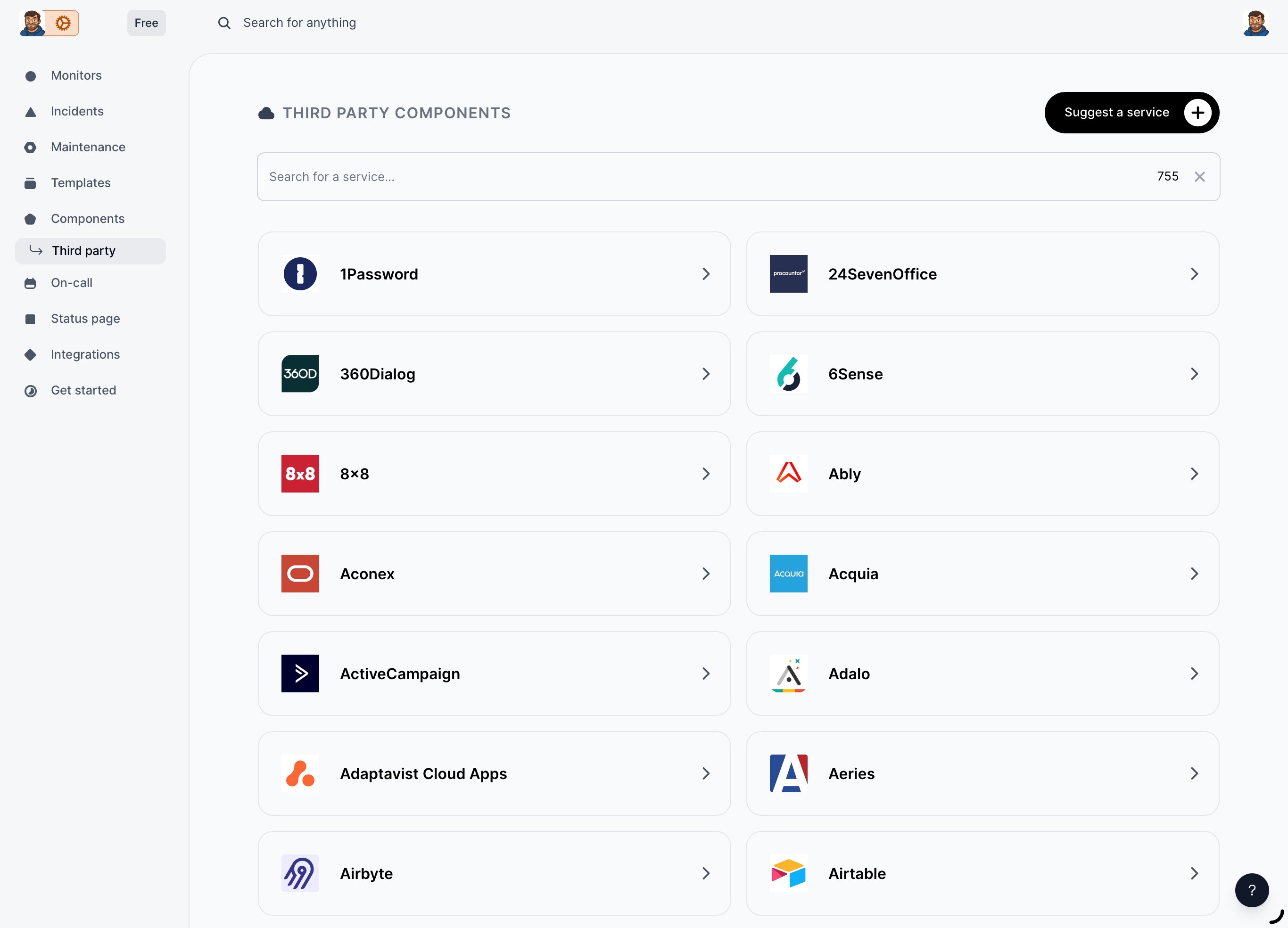The width and height of the screenshot is (1288, 928).
Task: Click the user avatar in top right corner
Action: (1255, 23)
